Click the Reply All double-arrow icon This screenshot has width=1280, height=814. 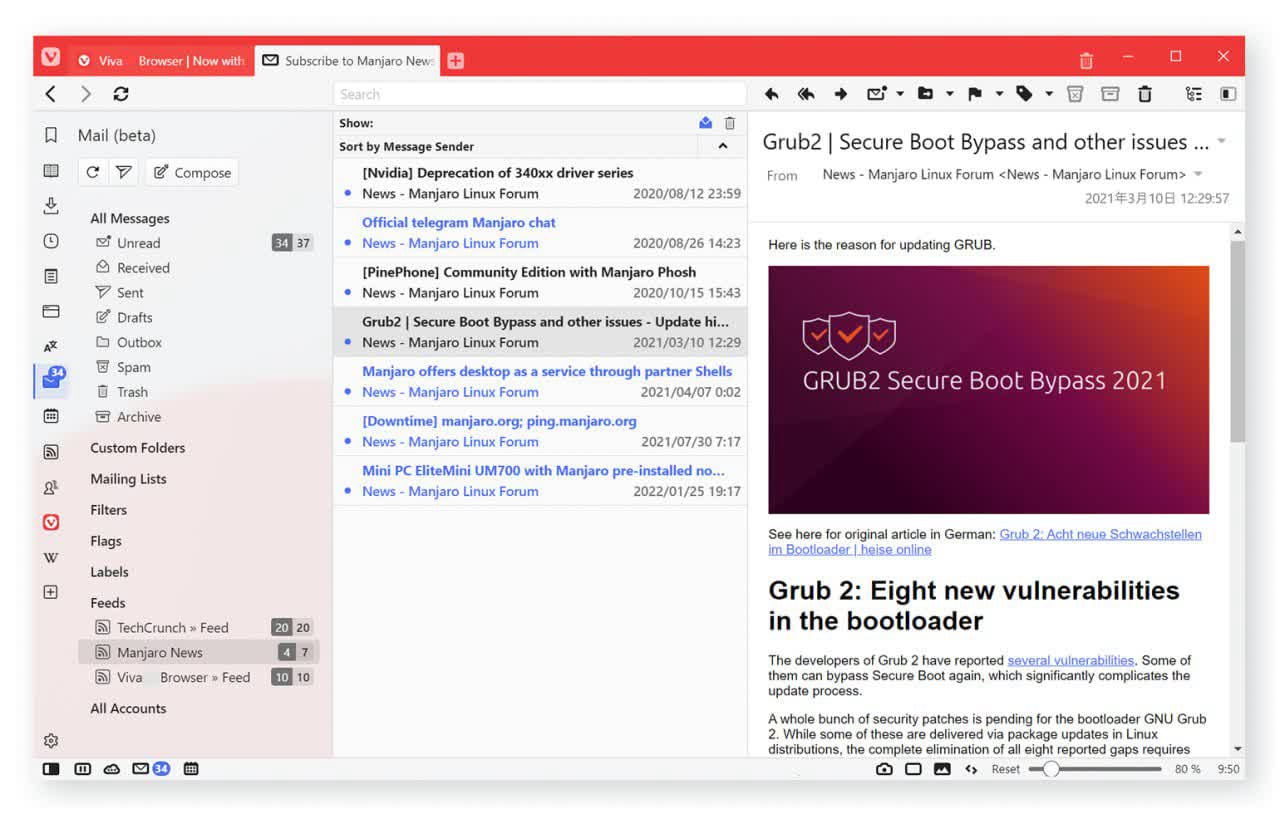click(805, 94)
